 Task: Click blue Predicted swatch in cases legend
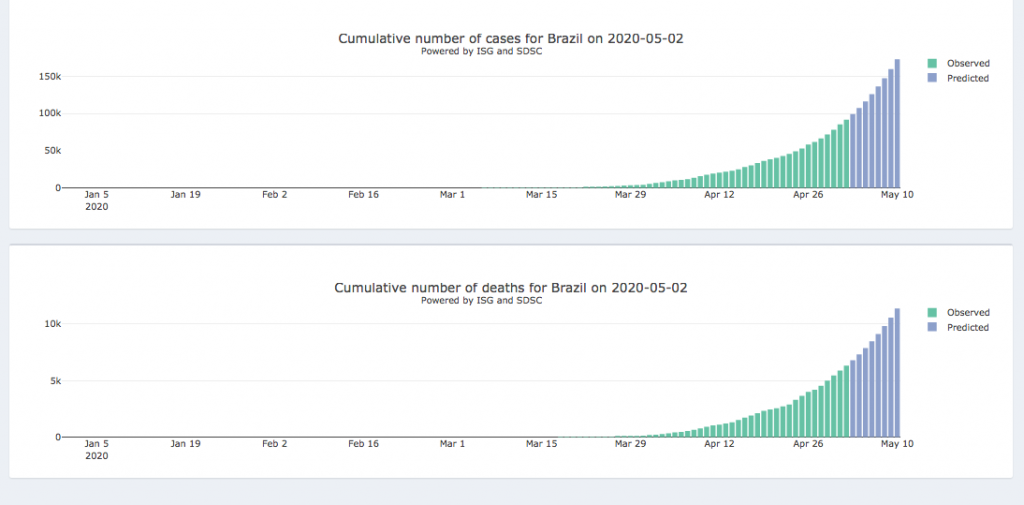pos(932,78)
